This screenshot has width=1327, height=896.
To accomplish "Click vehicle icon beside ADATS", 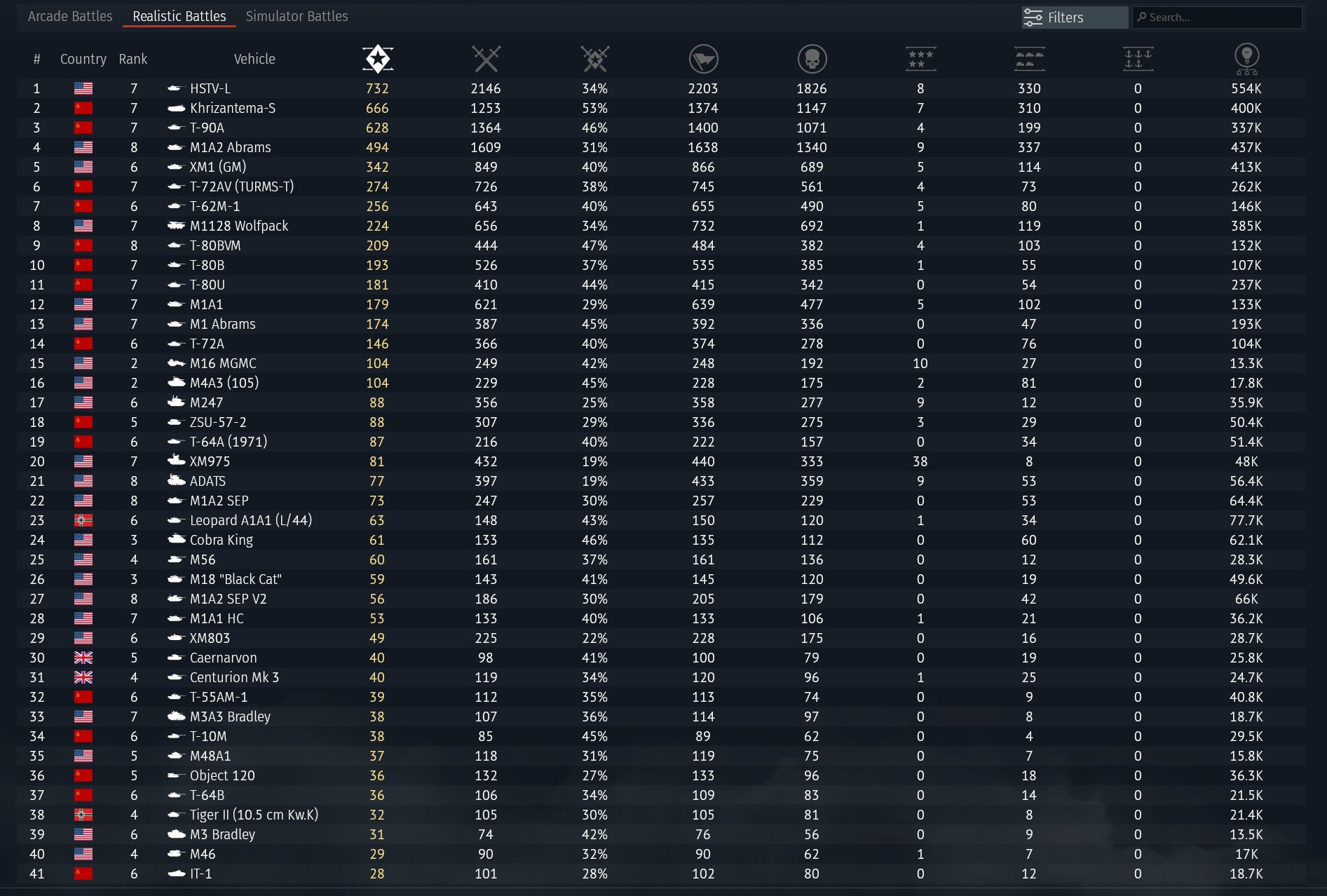I will [176, 480].
